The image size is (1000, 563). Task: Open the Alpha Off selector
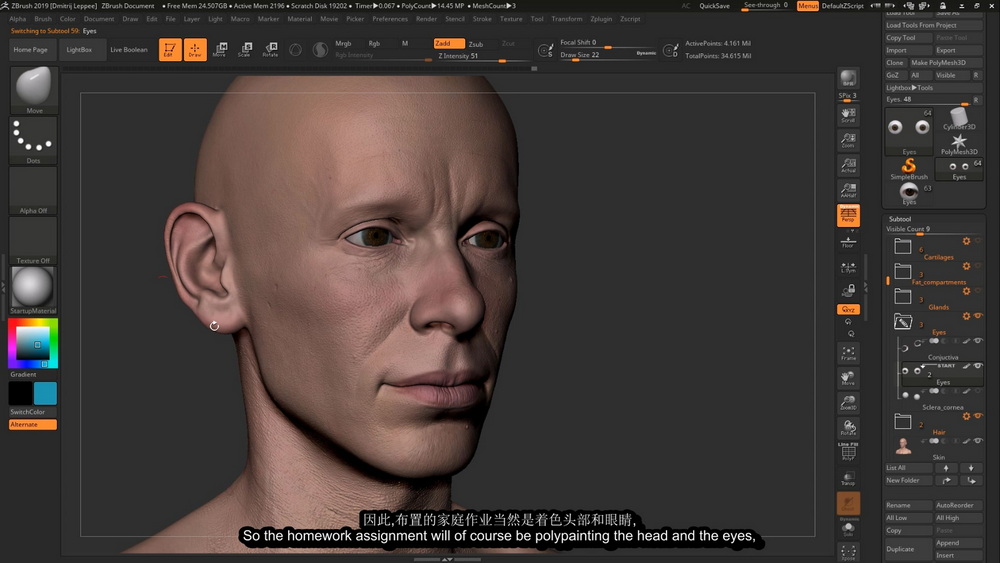click(34, 191)
